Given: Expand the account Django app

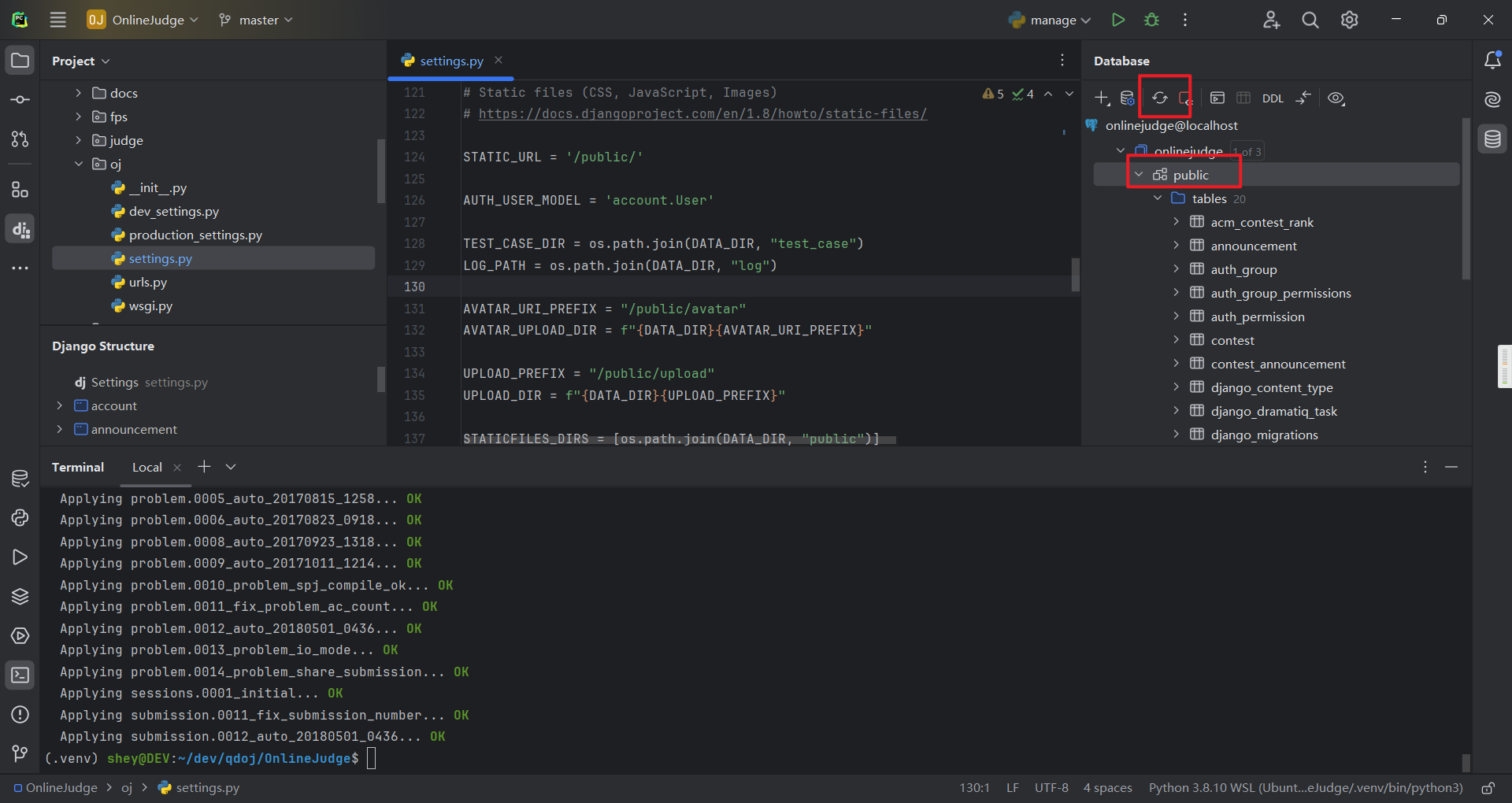Looking at the screenshot, I should coord(59,405).
